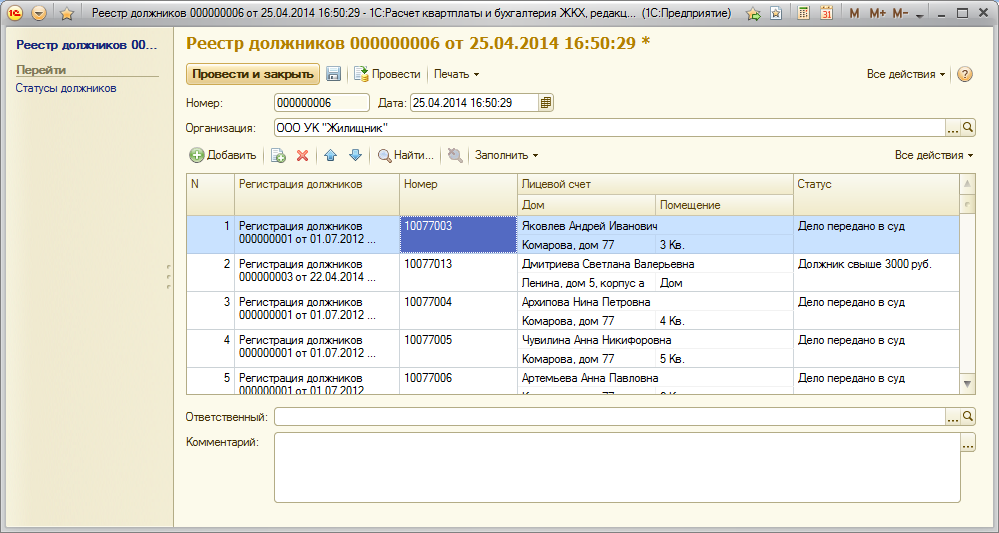Click the table scrollbar up arrow
This screenshot has height=533, width=999.
[967, 184]
